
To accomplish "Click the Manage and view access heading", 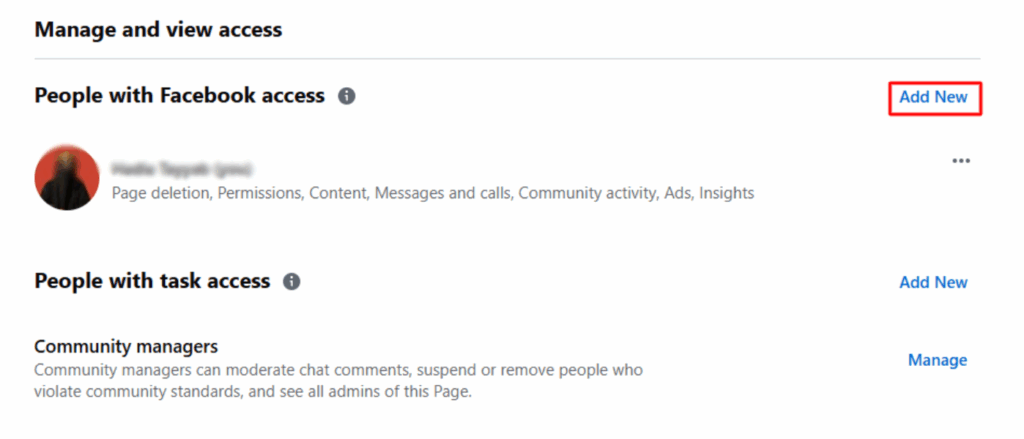I will pyautogui.click(x=158, y=30).
